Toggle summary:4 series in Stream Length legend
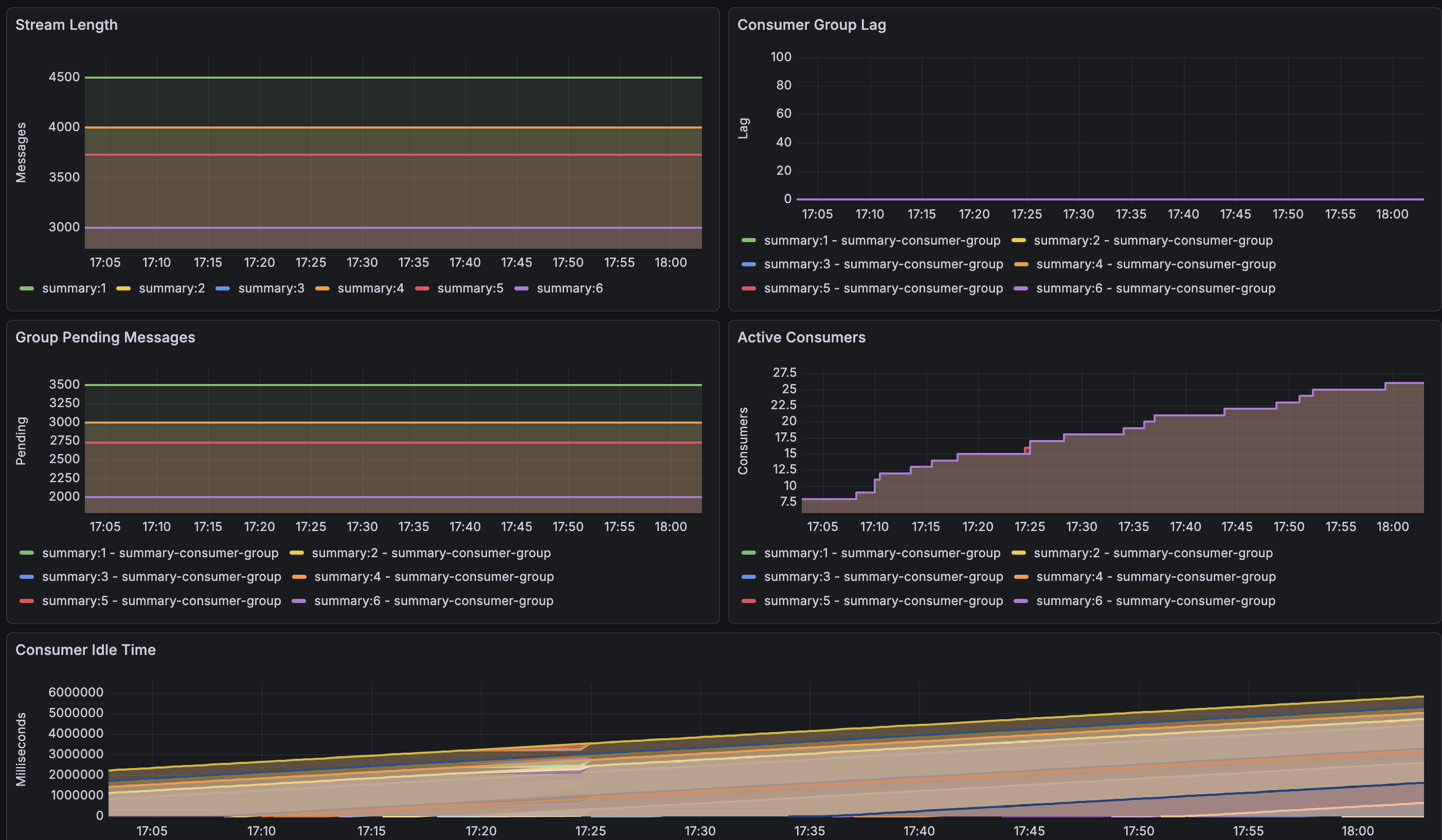Viewport: 1442px width, 840px height. pos(370,288)
